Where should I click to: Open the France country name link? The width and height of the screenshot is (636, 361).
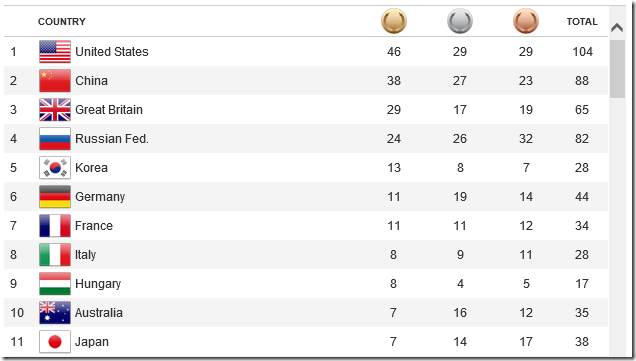(94, 226)
